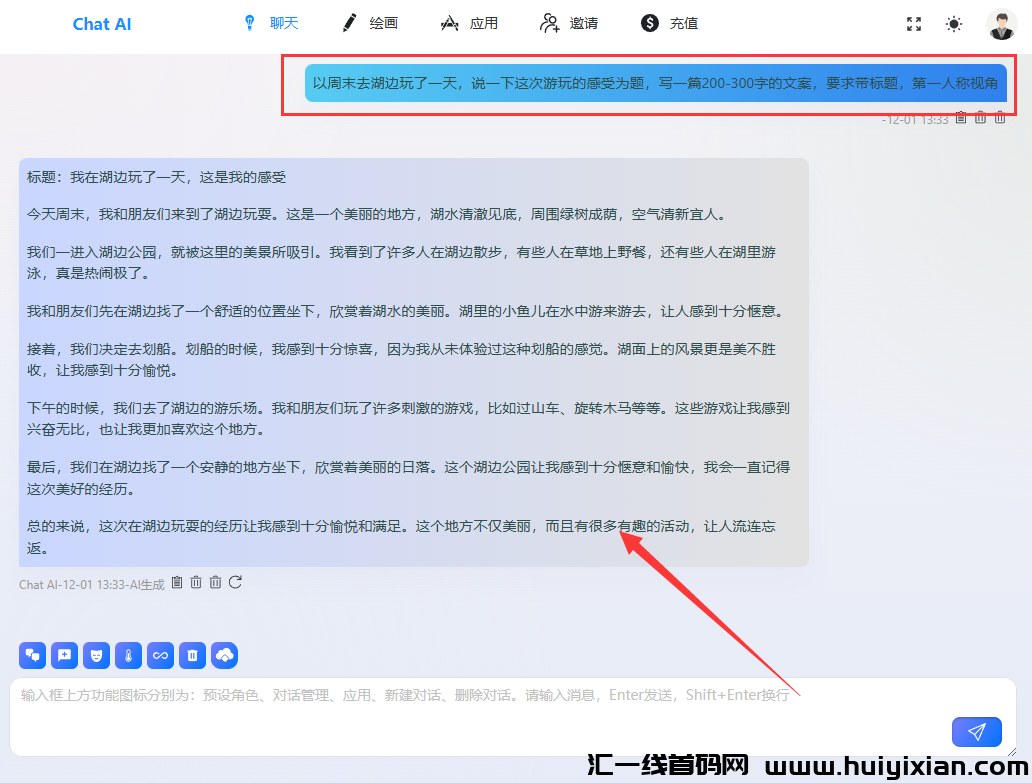
Task: Toggle fullscreen with the expand icon
Action: point(913,23)
